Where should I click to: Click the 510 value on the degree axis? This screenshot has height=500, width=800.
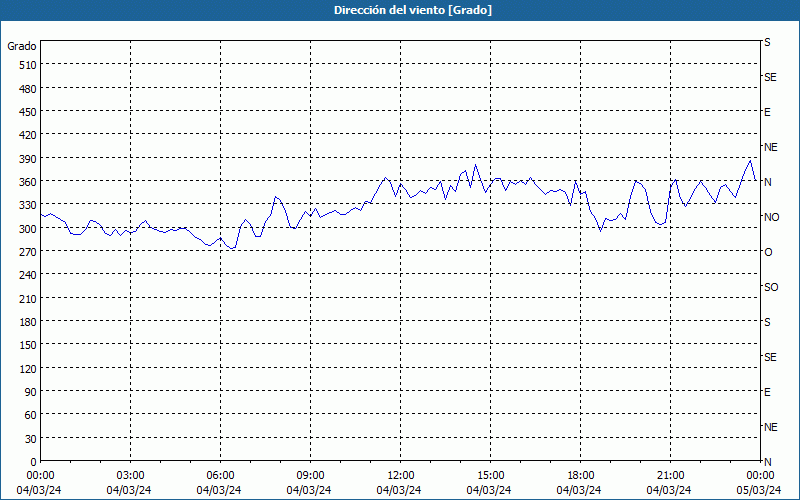[27, 65]
